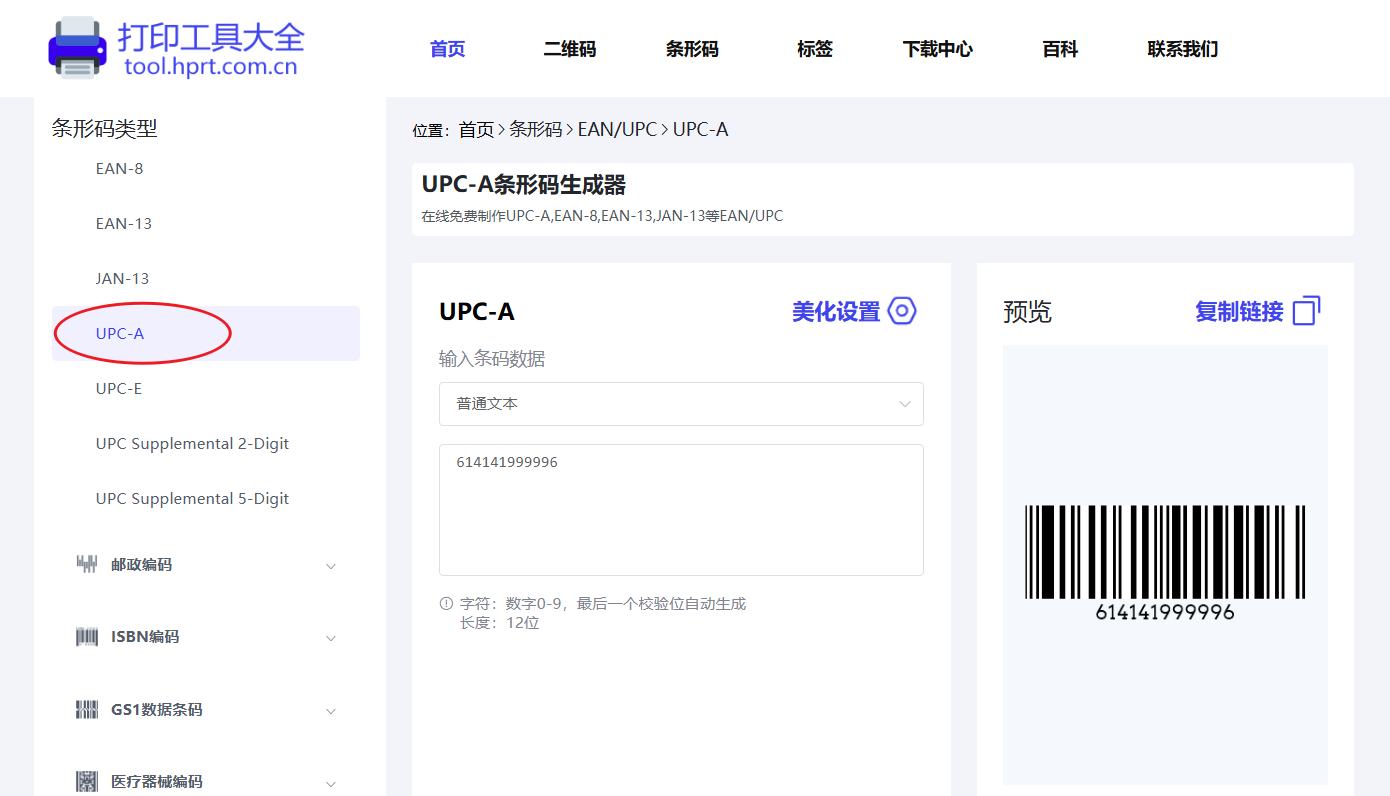Viewport: 1390px width, 796px height.
Task: Expand the GS1数据条码 chevron
Action: 331,711
